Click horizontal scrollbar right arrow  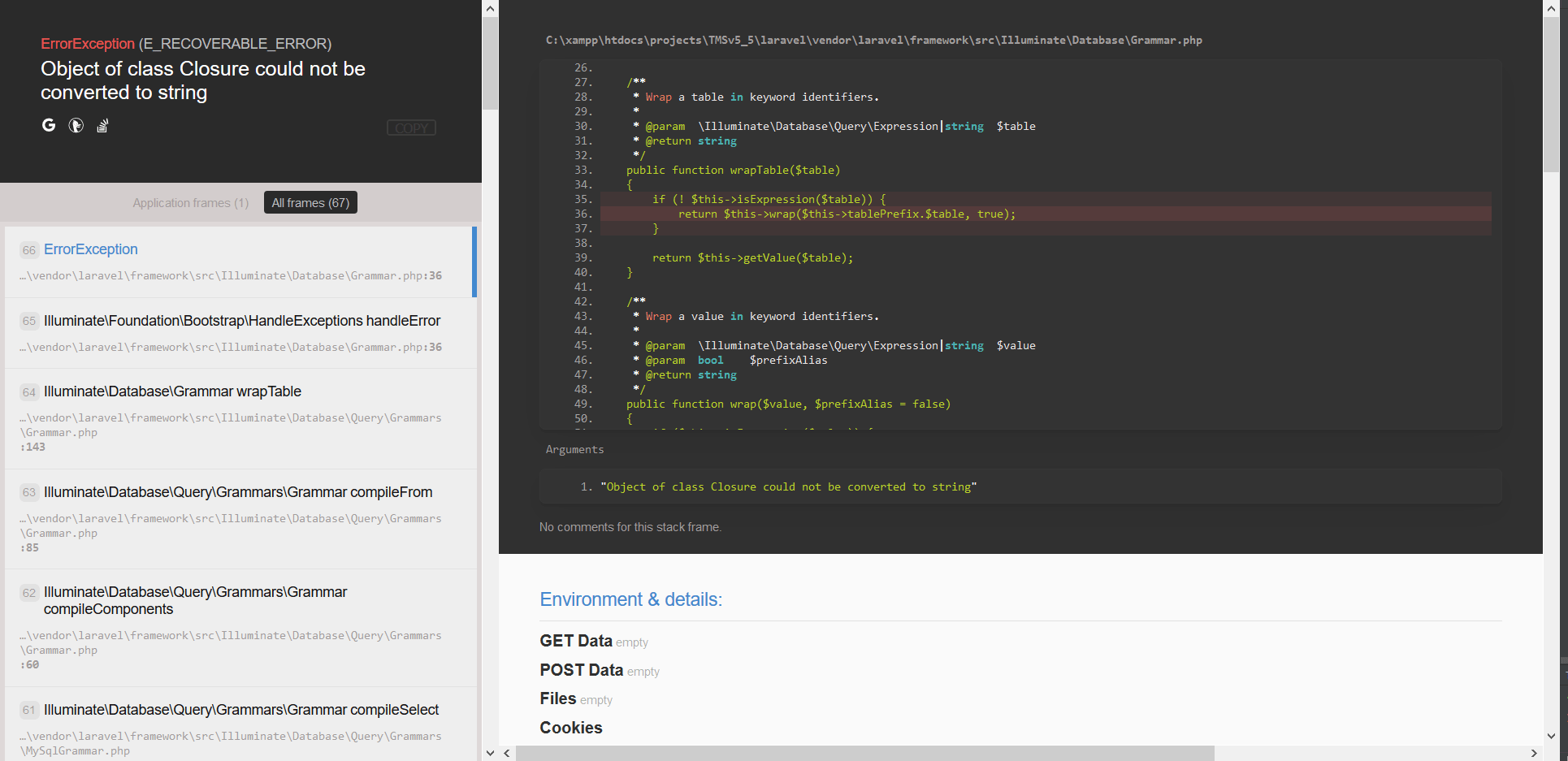point(1534,753)
